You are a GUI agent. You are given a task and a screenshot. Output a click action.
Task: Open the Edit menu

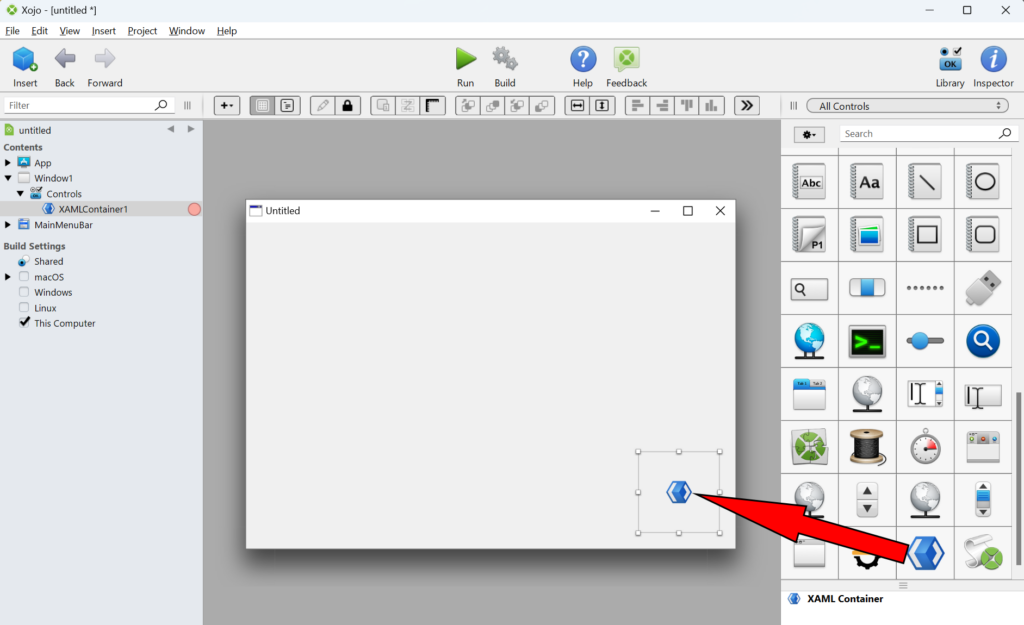pyautogui.click(x=39, y=31)
